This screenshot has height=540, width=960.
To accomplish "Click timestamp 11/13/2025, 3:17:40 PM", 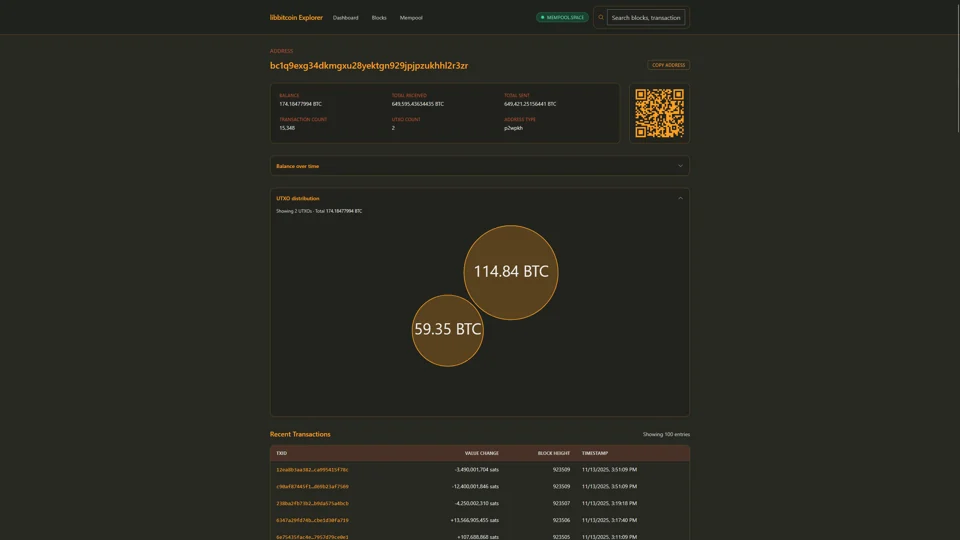I will (609, 520).
